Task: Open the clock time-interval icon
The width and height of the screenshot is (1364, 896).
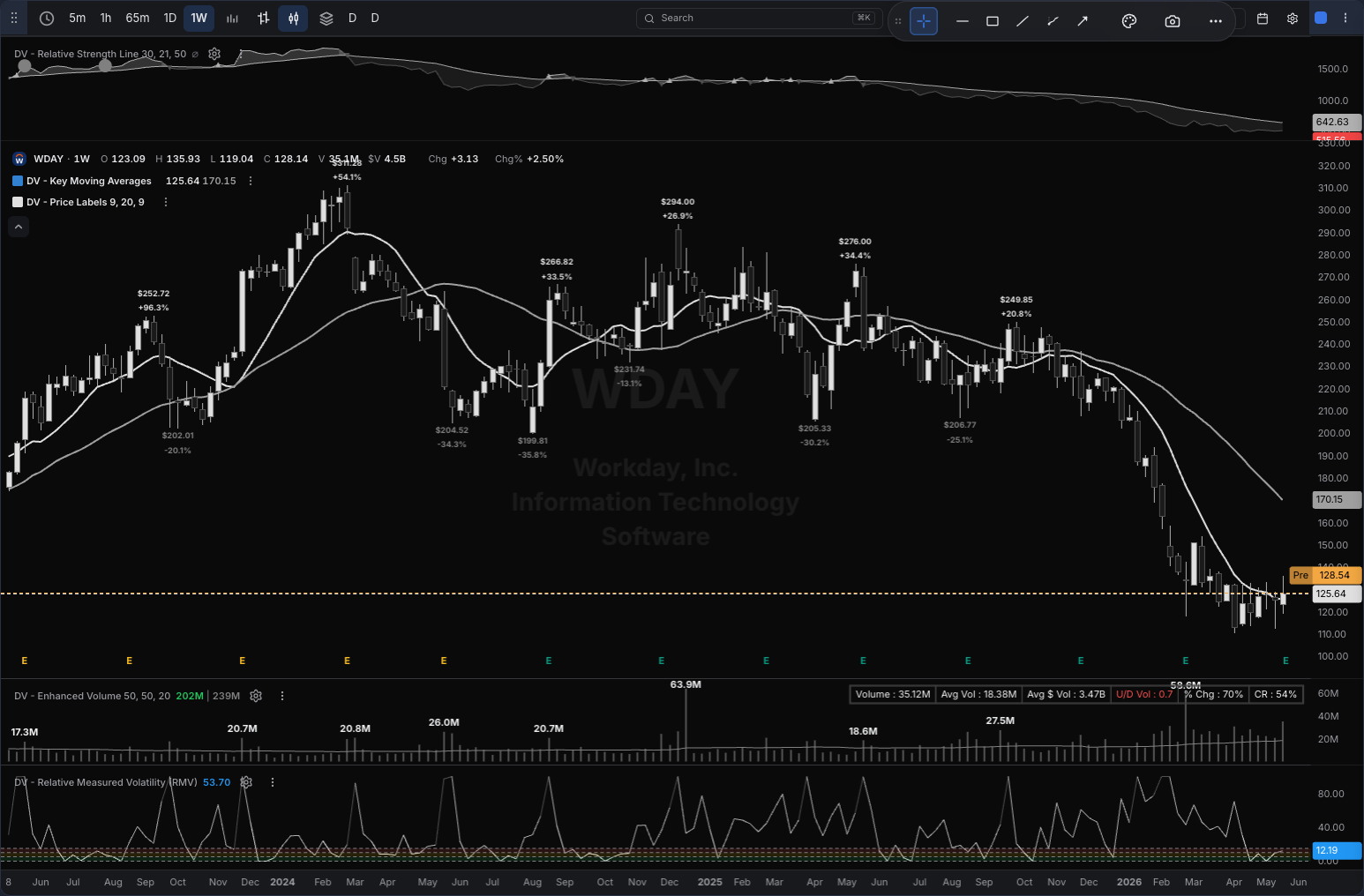Action: click(x=47, y=18)
